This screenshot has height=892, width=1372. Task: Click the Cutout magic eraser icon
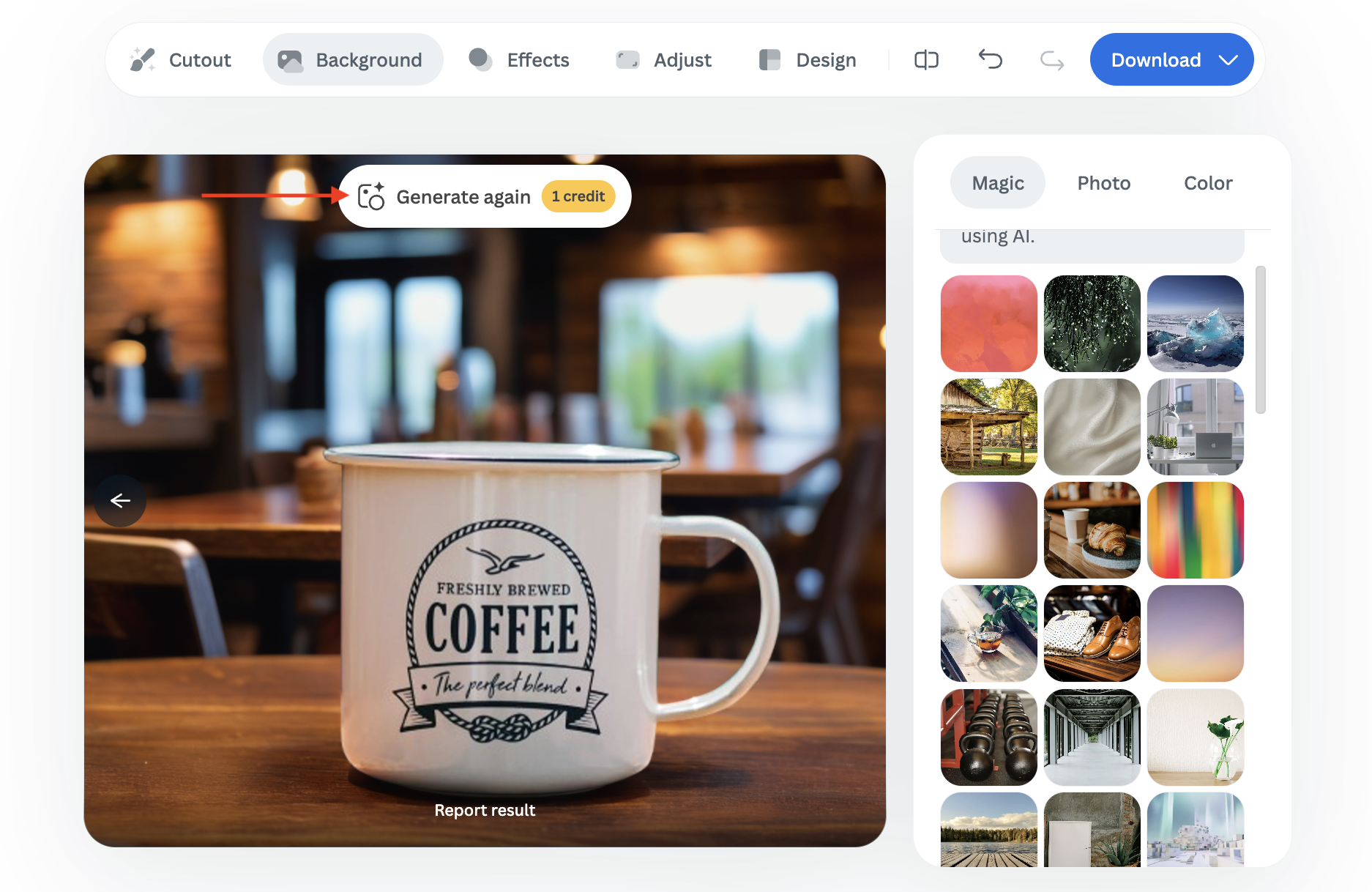(143, 59)
